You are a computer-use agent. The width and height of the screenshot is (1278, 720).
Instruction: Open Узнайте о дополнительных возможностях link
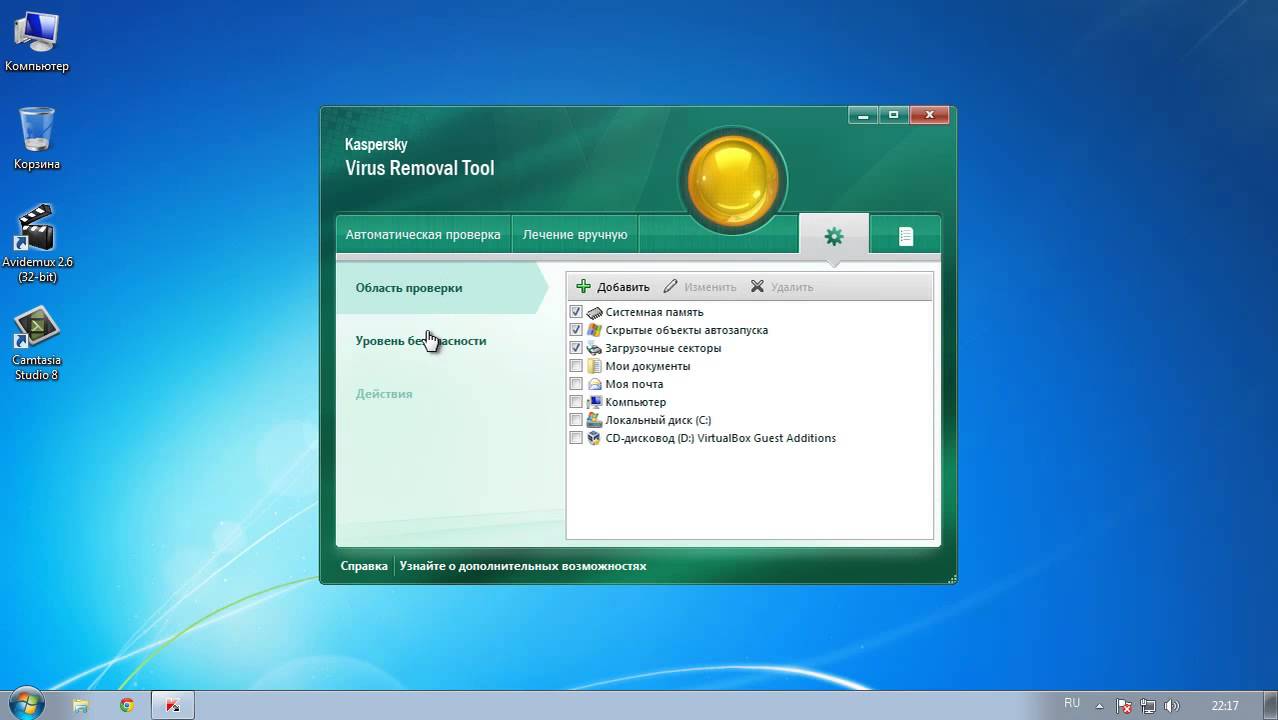523,566
